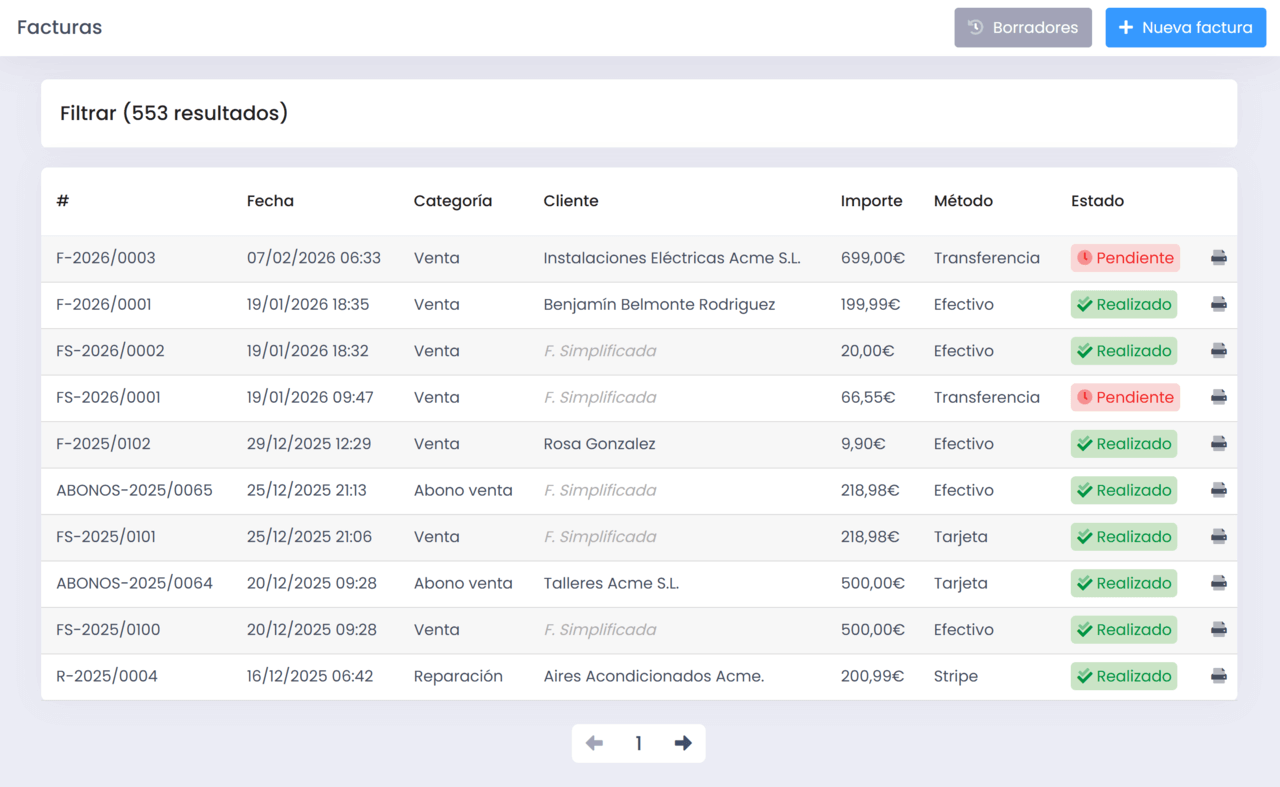Print invoice F-2026/0001 for Benjamín Belmonte
This screenshot has width=1280, height=787.
click(x=1218, y=304)
